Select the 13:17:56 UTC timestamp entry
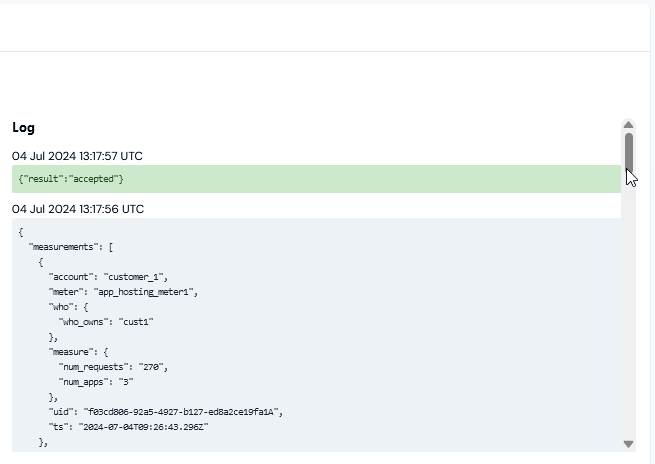655x464 pixels. (78, 209)
